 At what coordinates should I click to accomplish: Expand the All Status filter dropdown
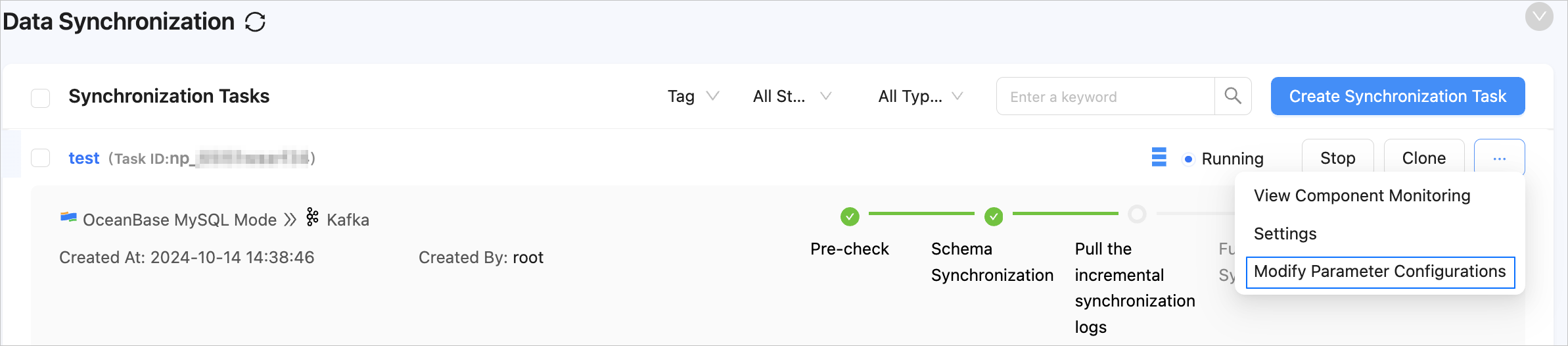point(792,96)
